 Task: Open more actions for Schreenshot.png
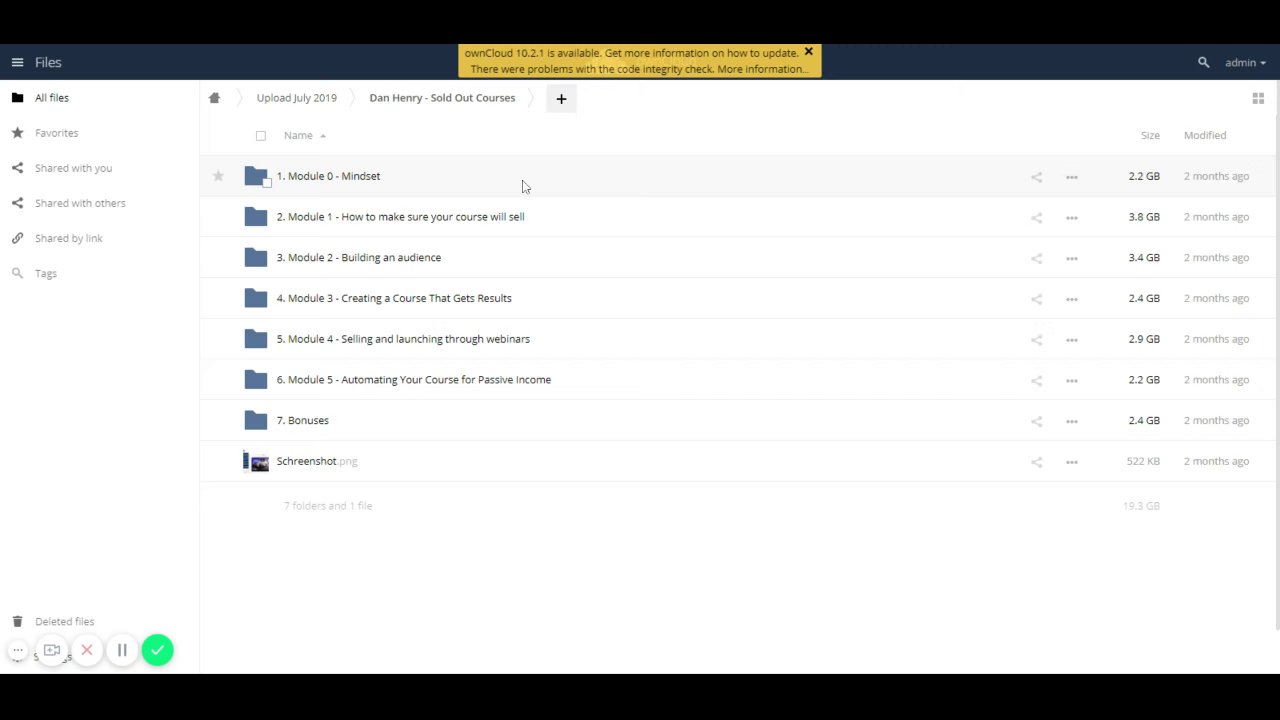1072,462
